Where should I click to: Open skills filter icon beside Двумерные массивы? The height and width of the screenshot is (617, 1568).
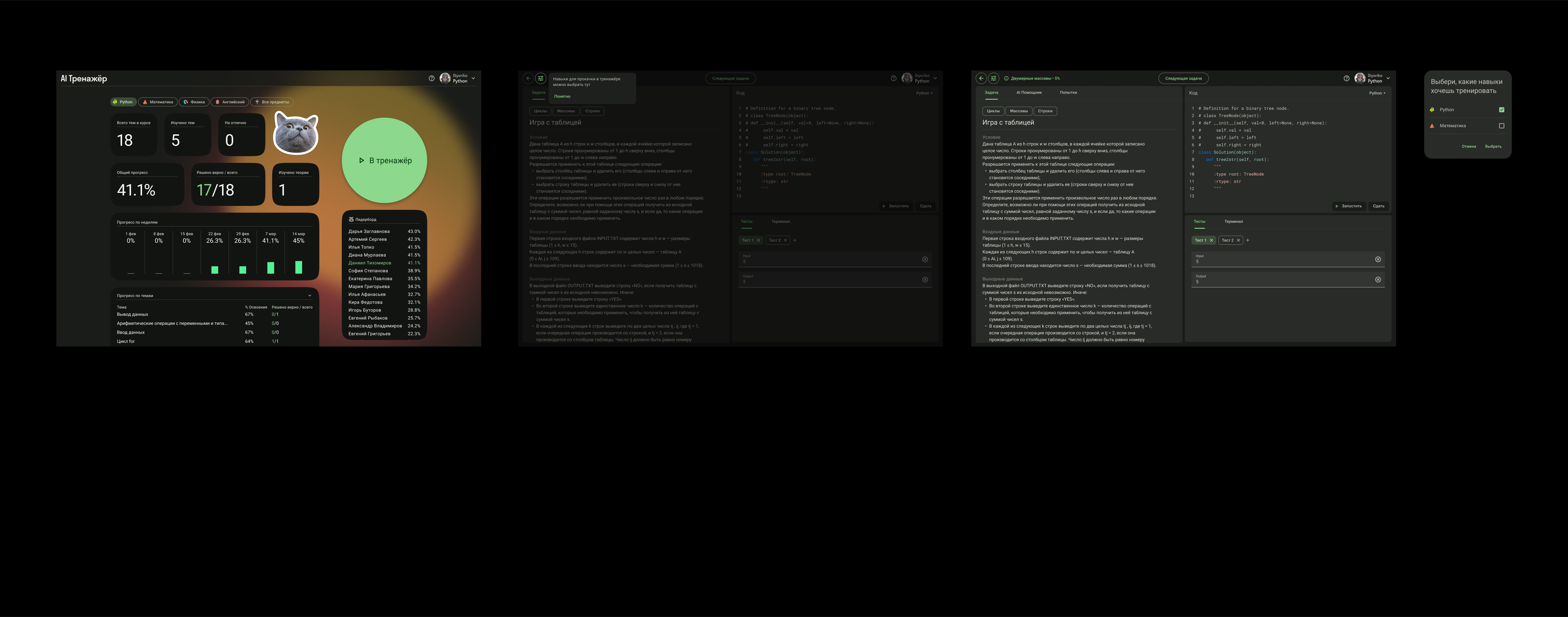click(993, 78)
